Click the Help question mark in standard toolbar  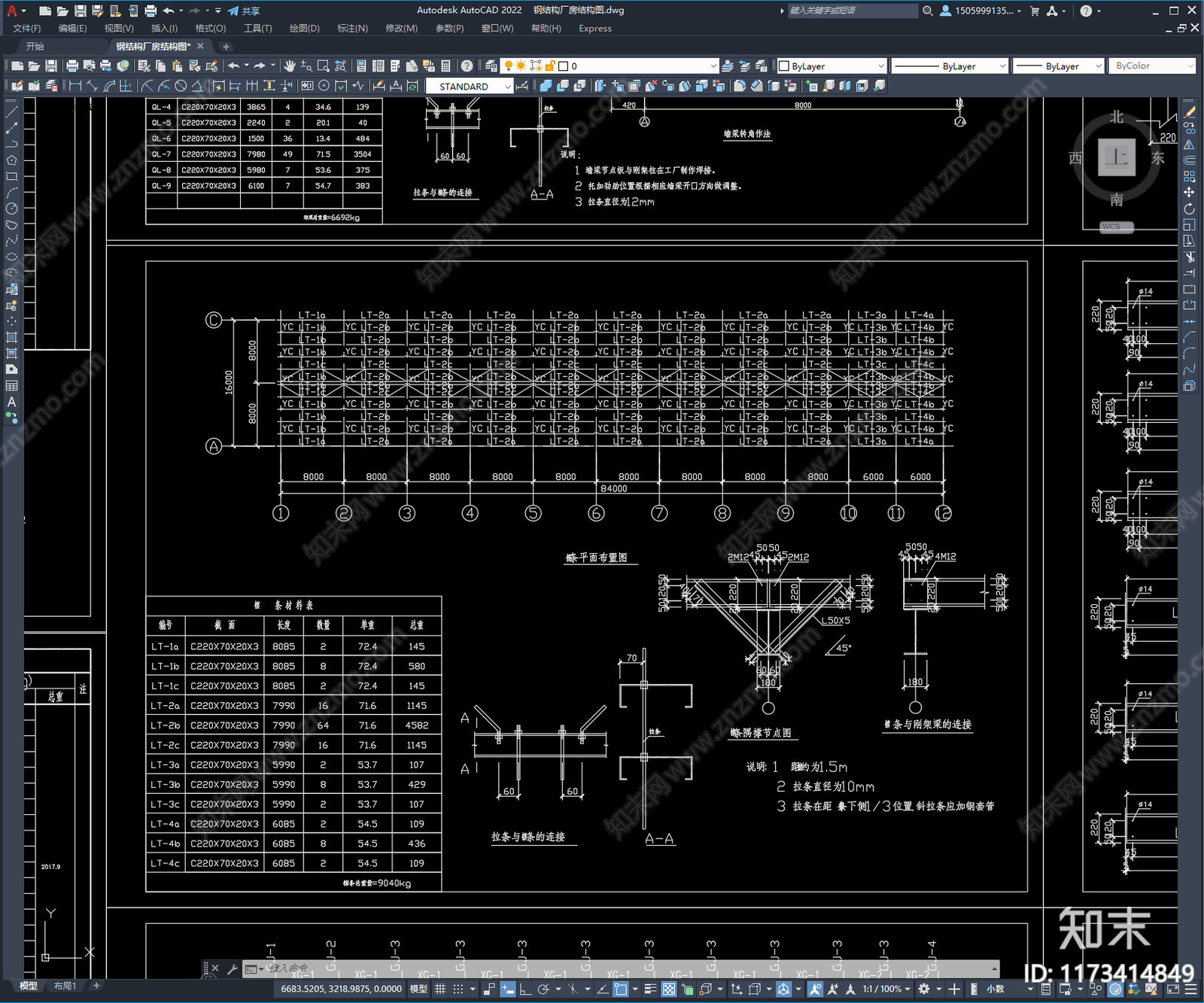point(467,66)
